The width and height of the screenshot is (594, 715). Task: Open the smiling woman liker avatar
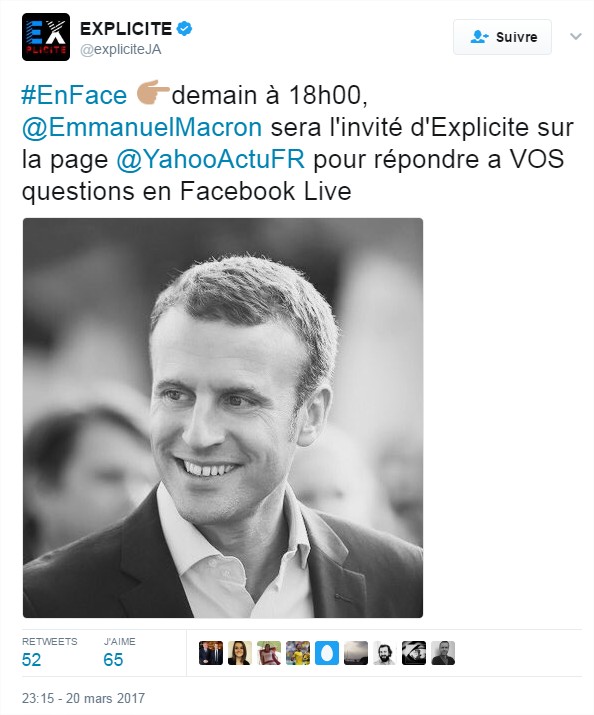point(240,653)
